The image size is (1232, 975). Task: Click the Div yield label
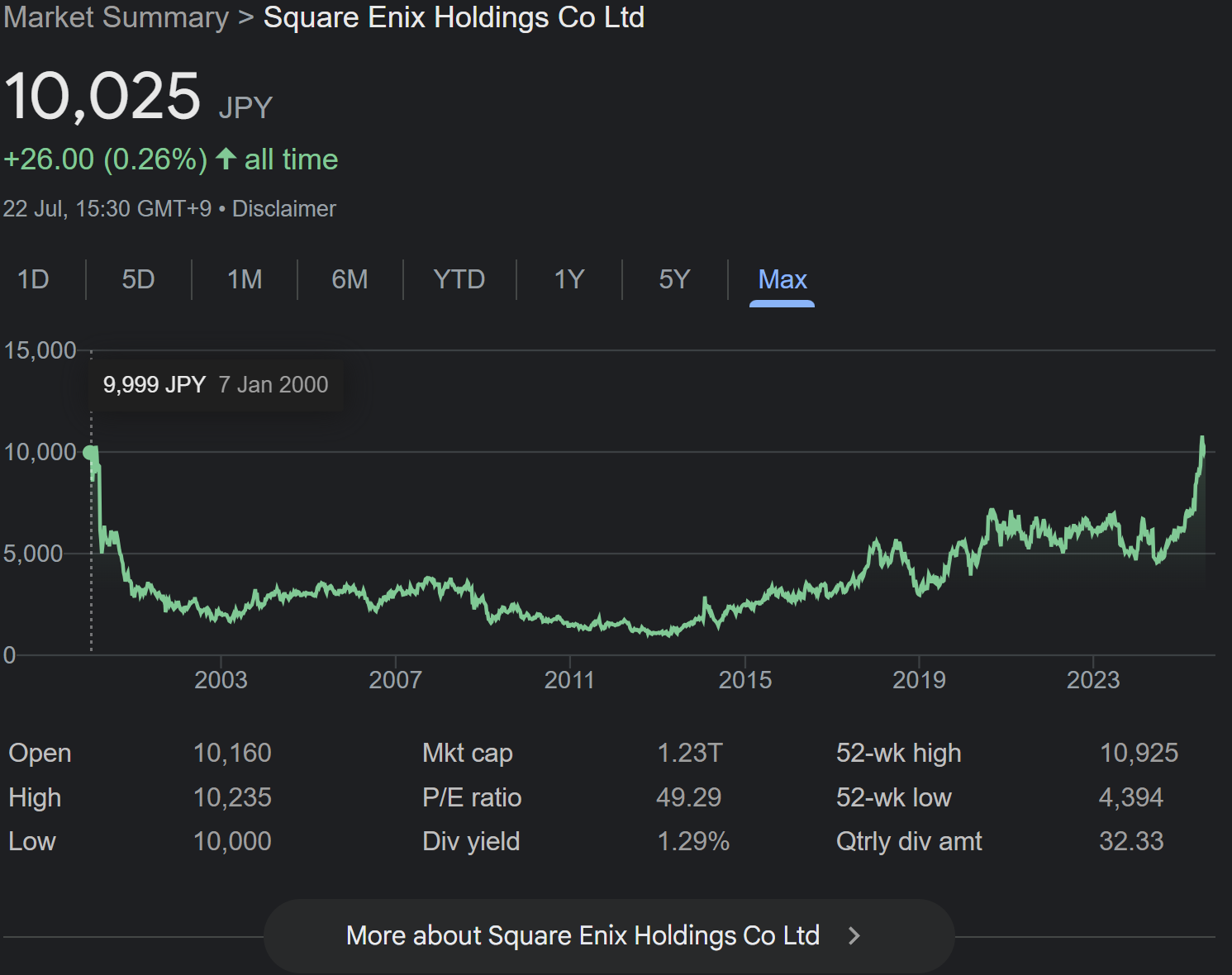[471, 841]
